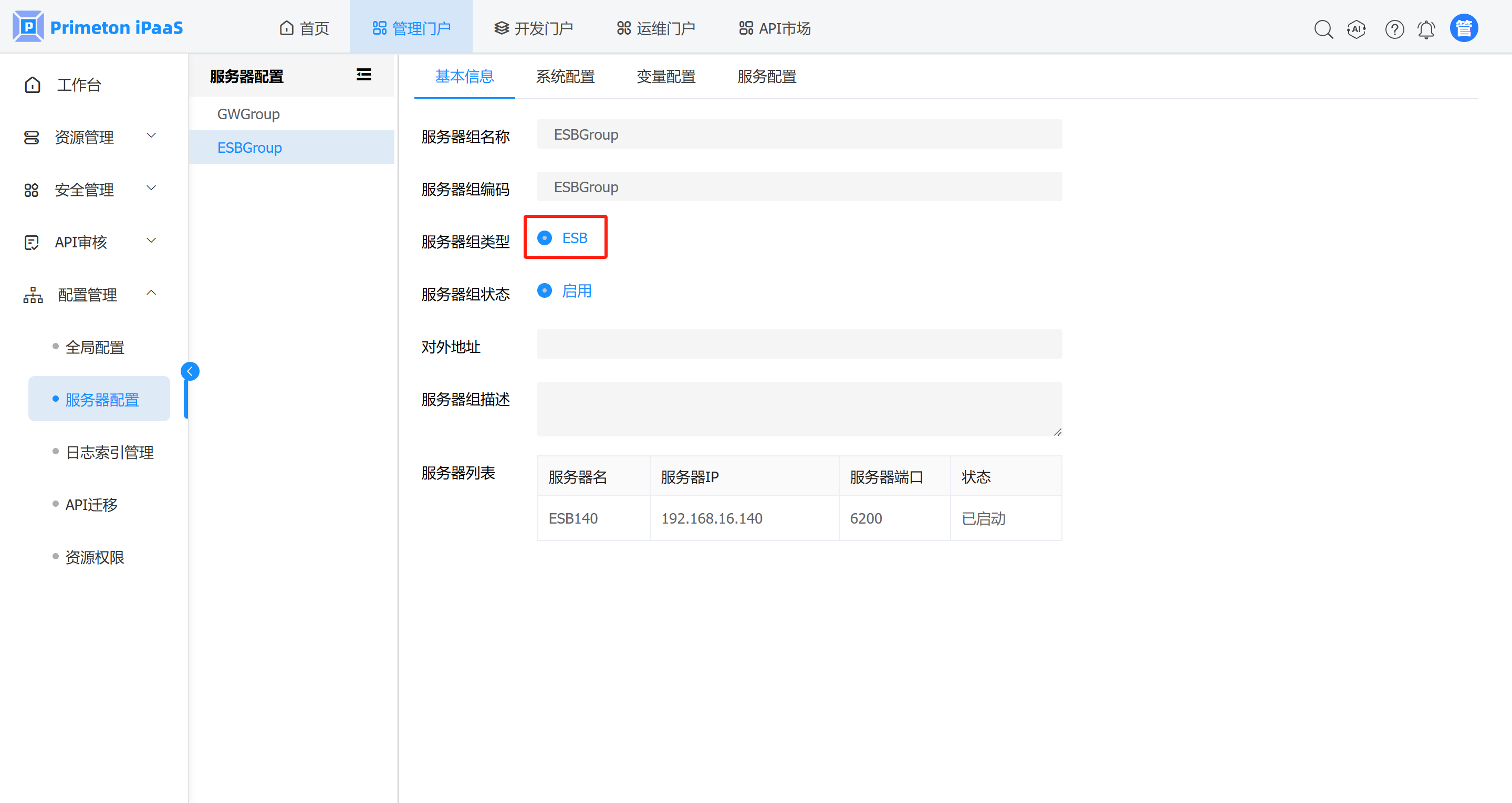Switch to the 系统配置 tab

[x=565, y=76]
